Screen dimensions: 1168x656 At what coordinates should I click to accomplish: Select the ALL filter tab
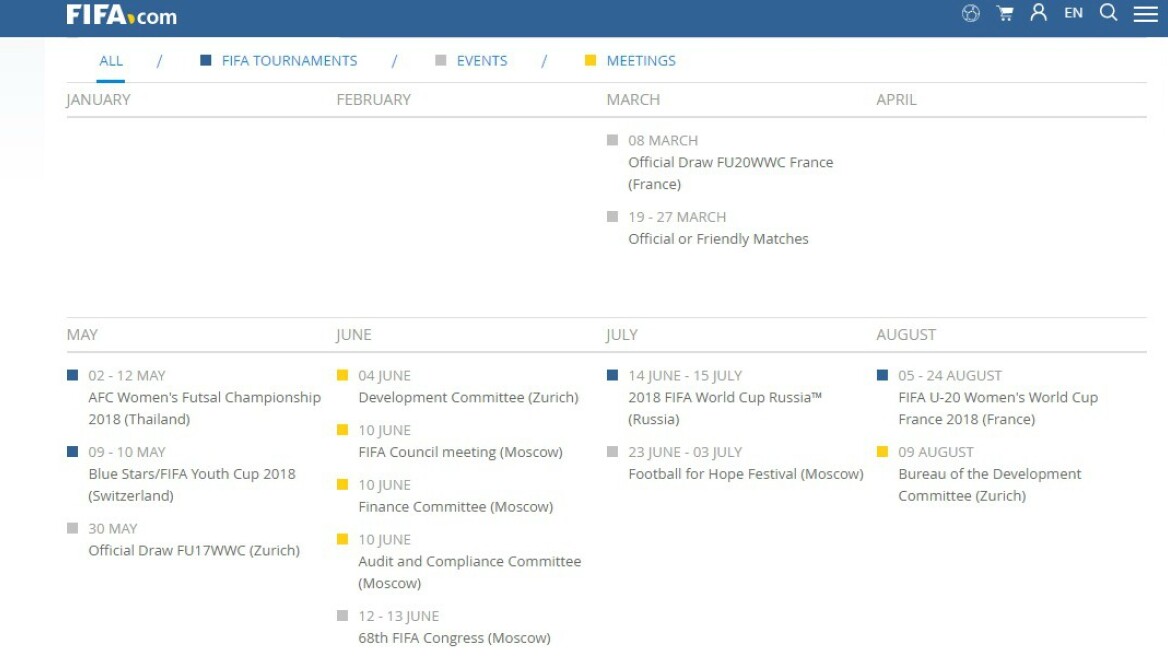111,61
